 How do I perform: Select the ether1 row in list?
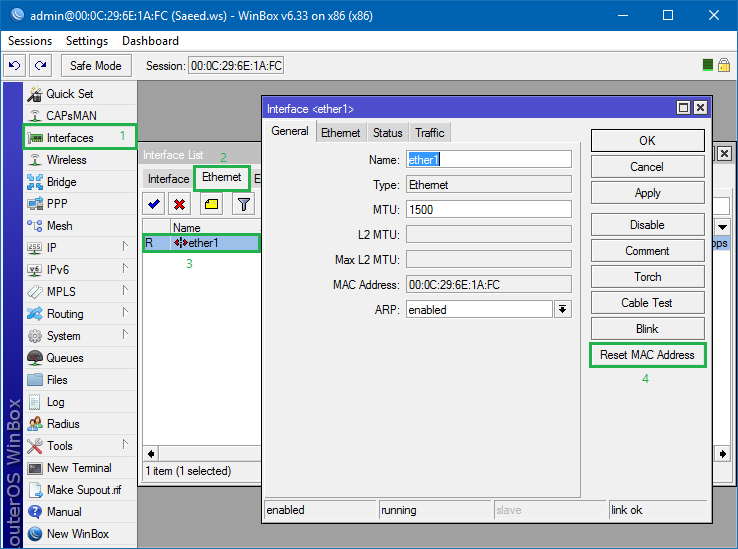[201, 243]
